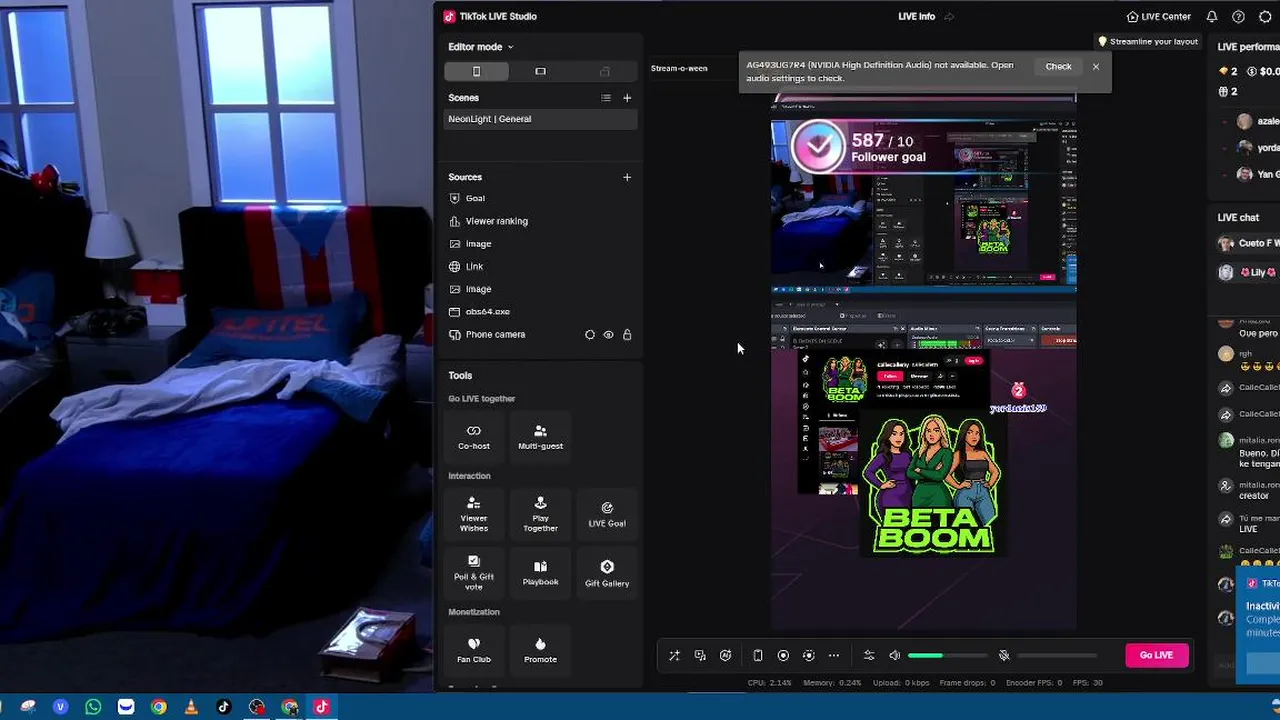
Task: Click the Beta Boom logo in preview
Action: click(932, 485)
